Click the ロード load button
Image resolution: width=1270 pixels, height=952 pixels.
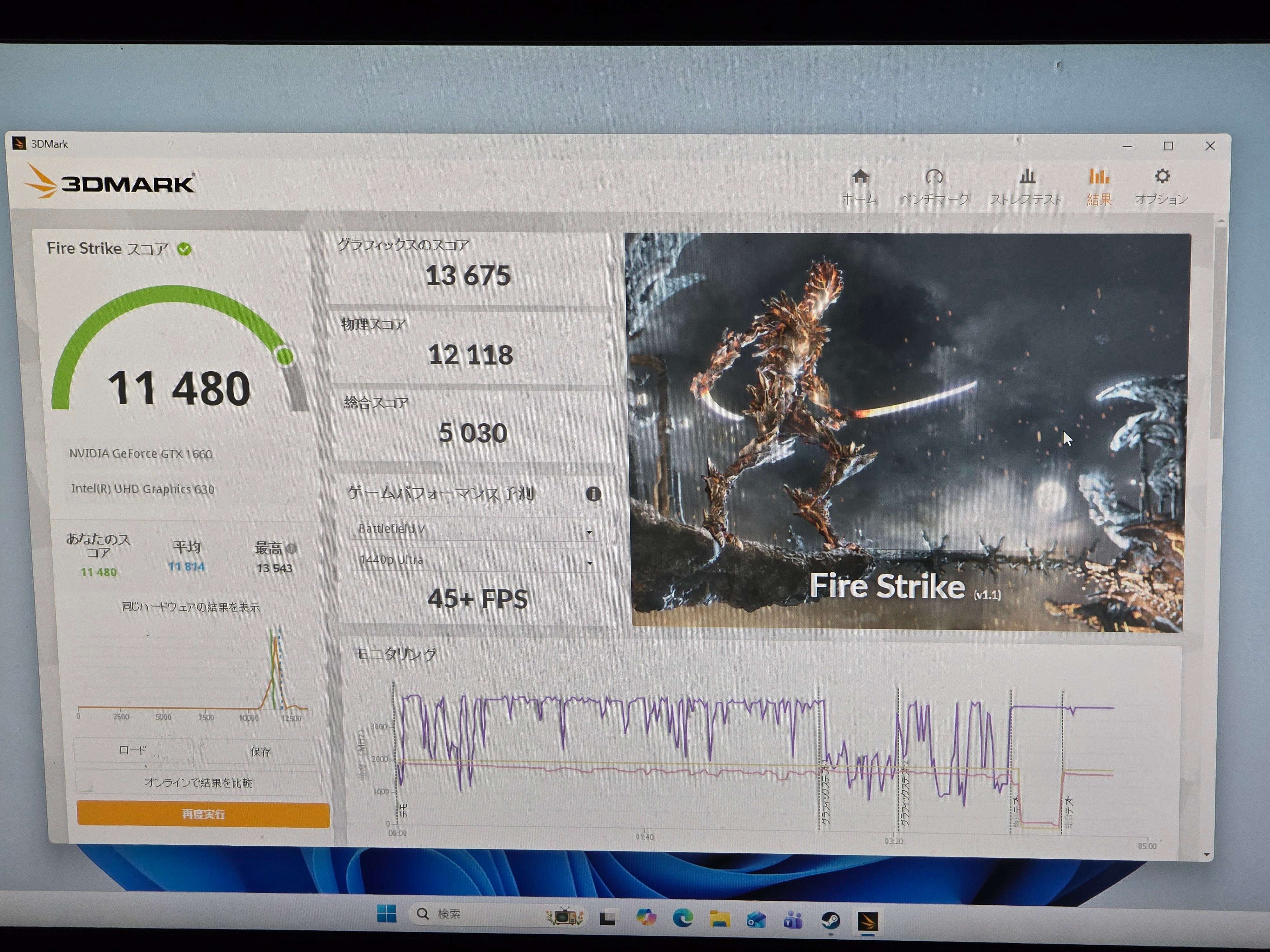[x=133, y=750]
